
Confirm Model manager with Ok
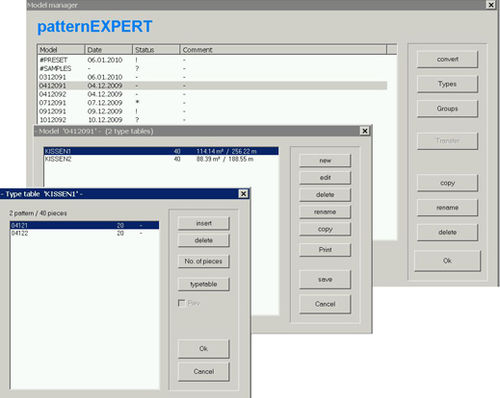[x=447, y=261]
